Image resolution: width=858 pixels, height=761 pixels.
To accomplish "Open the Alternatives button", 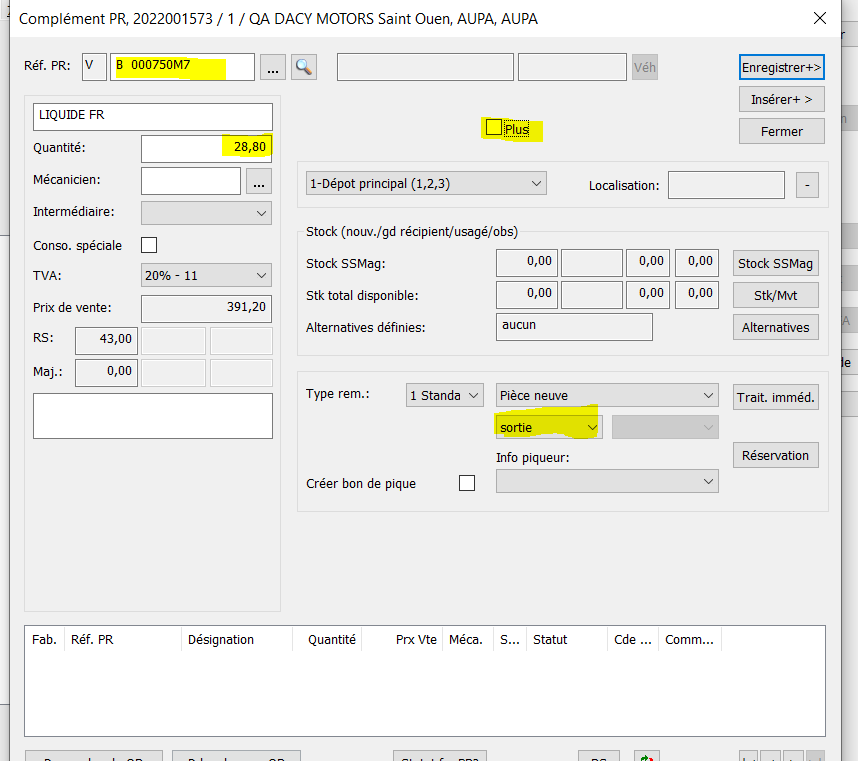I will (775, 327).
